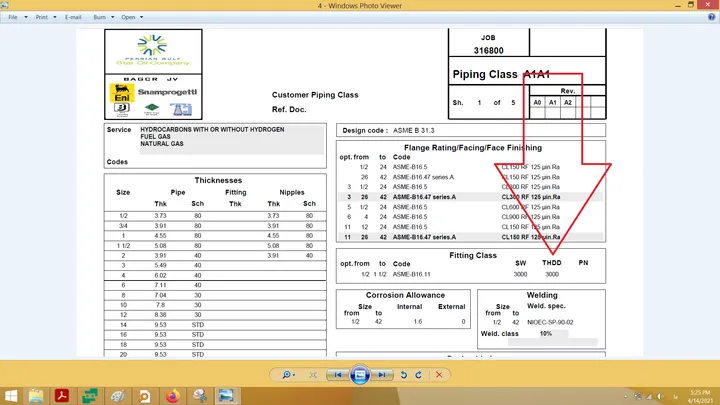Click the actual size fit button
This screenshot has width=720, height=405.
313,375
